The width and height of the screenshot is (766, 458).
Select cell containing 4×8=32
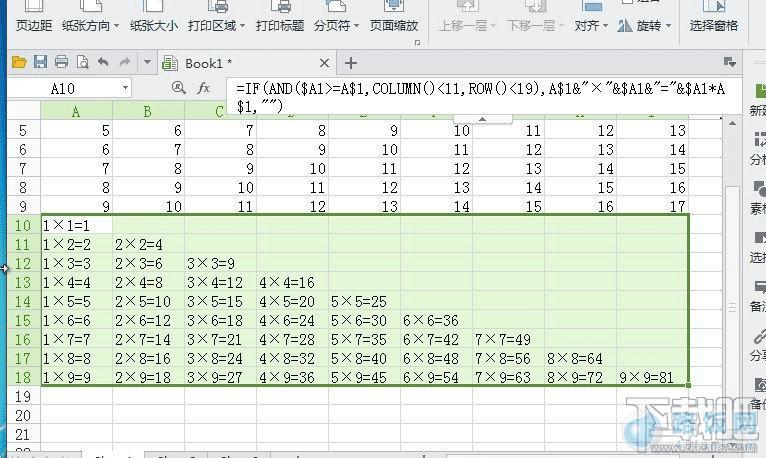point(293,358)
